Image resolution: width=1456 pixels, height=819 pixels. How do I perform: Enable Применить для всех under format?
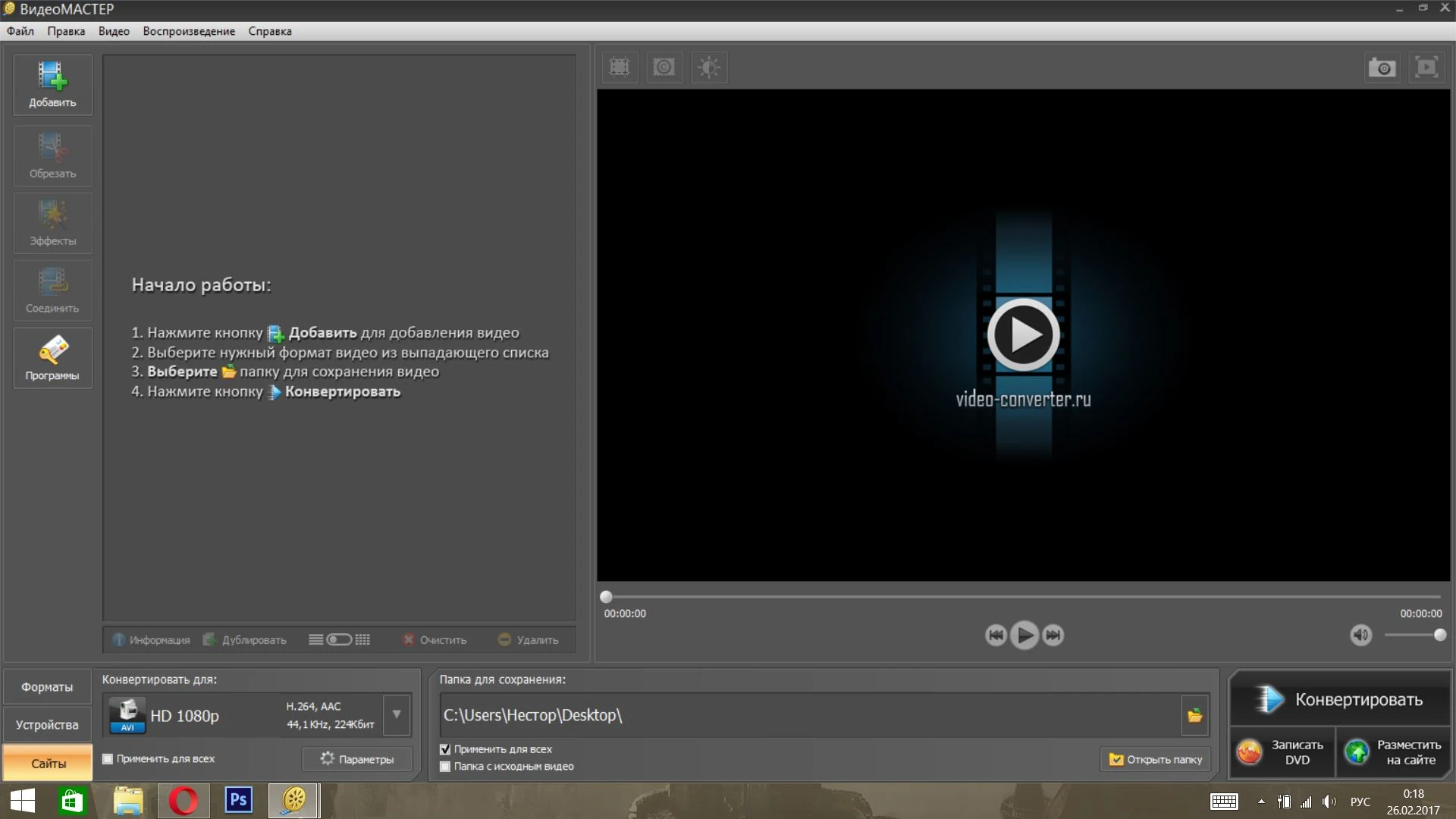click(108, 758)
